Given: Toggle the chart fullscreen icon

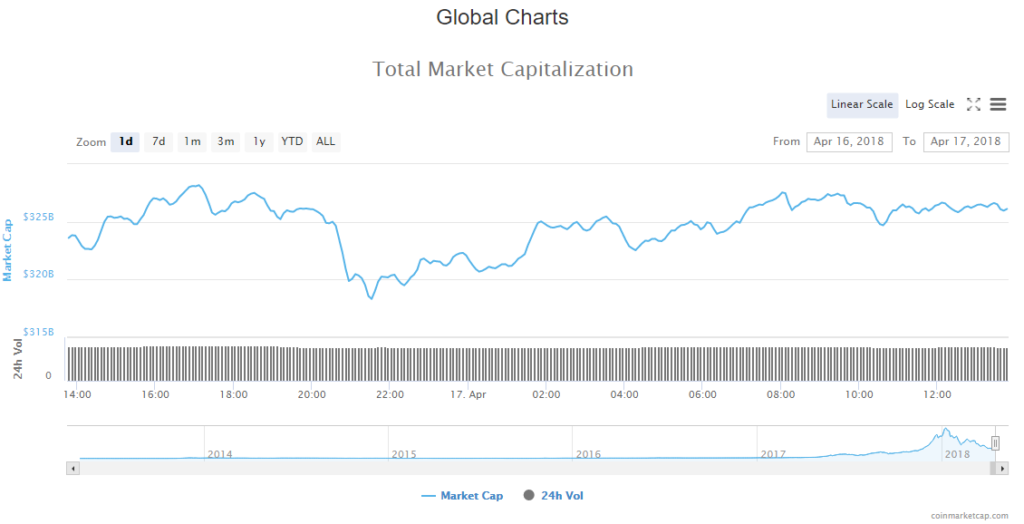Looking at the screenshot, I should pyautogui.click(x=973, y=104).
